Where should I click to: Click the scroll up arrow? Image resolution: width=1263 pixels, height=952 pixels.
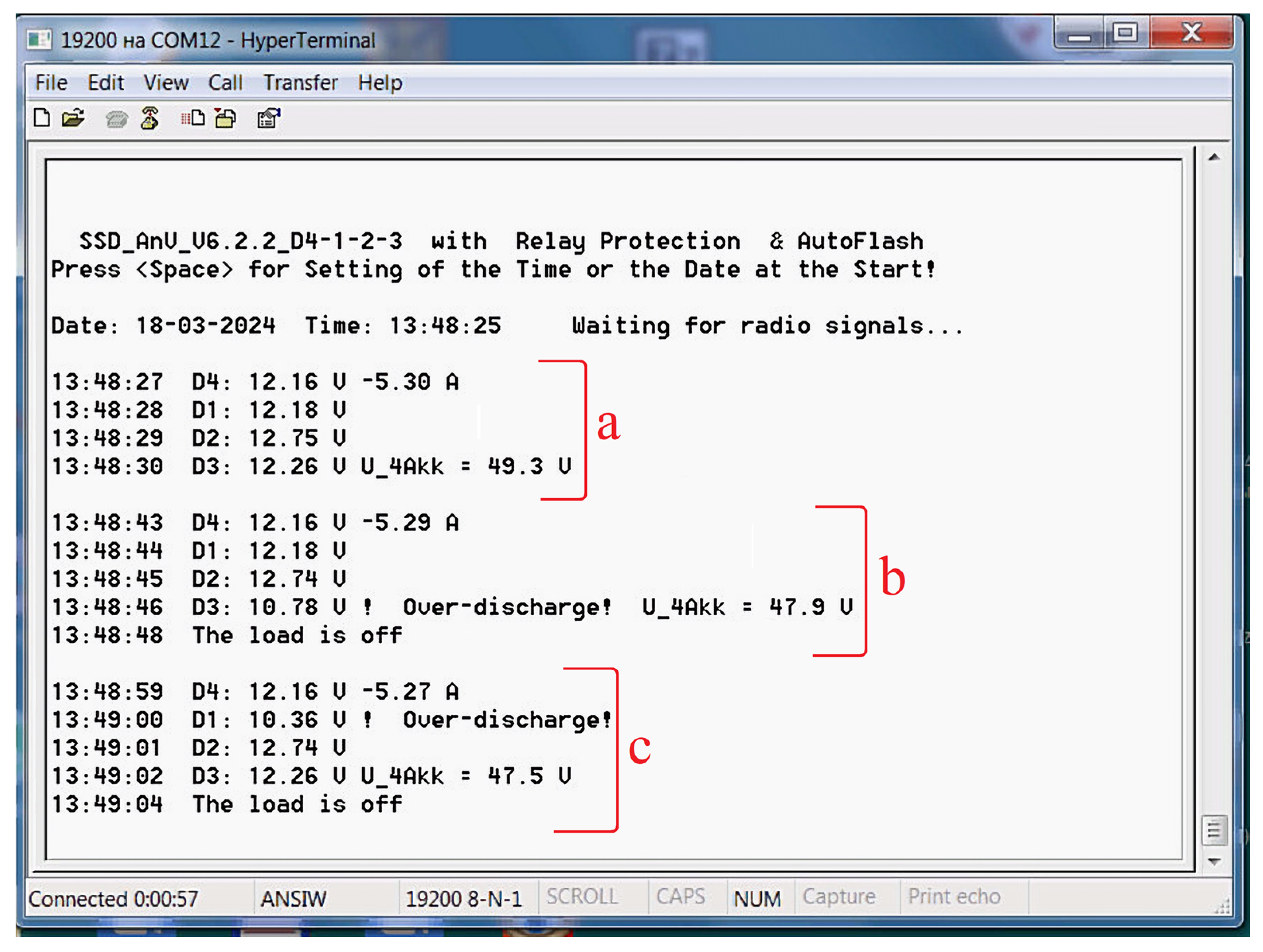click(x=1214, y=157)
